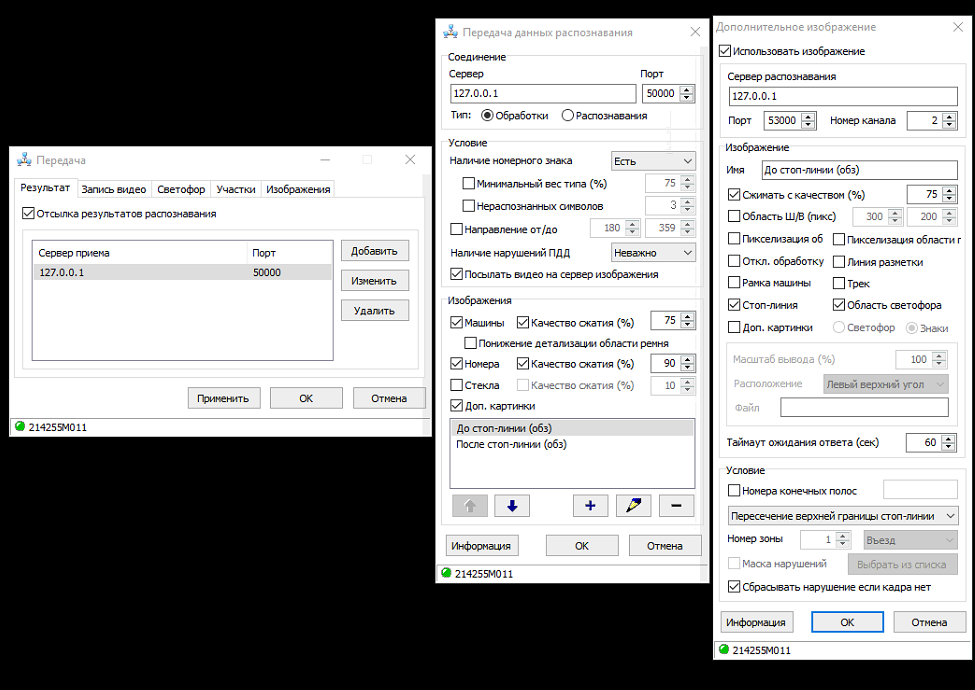Screen dimensions: 975x690
Task: Add a new image with the plus icon
Action: [590, 506]
